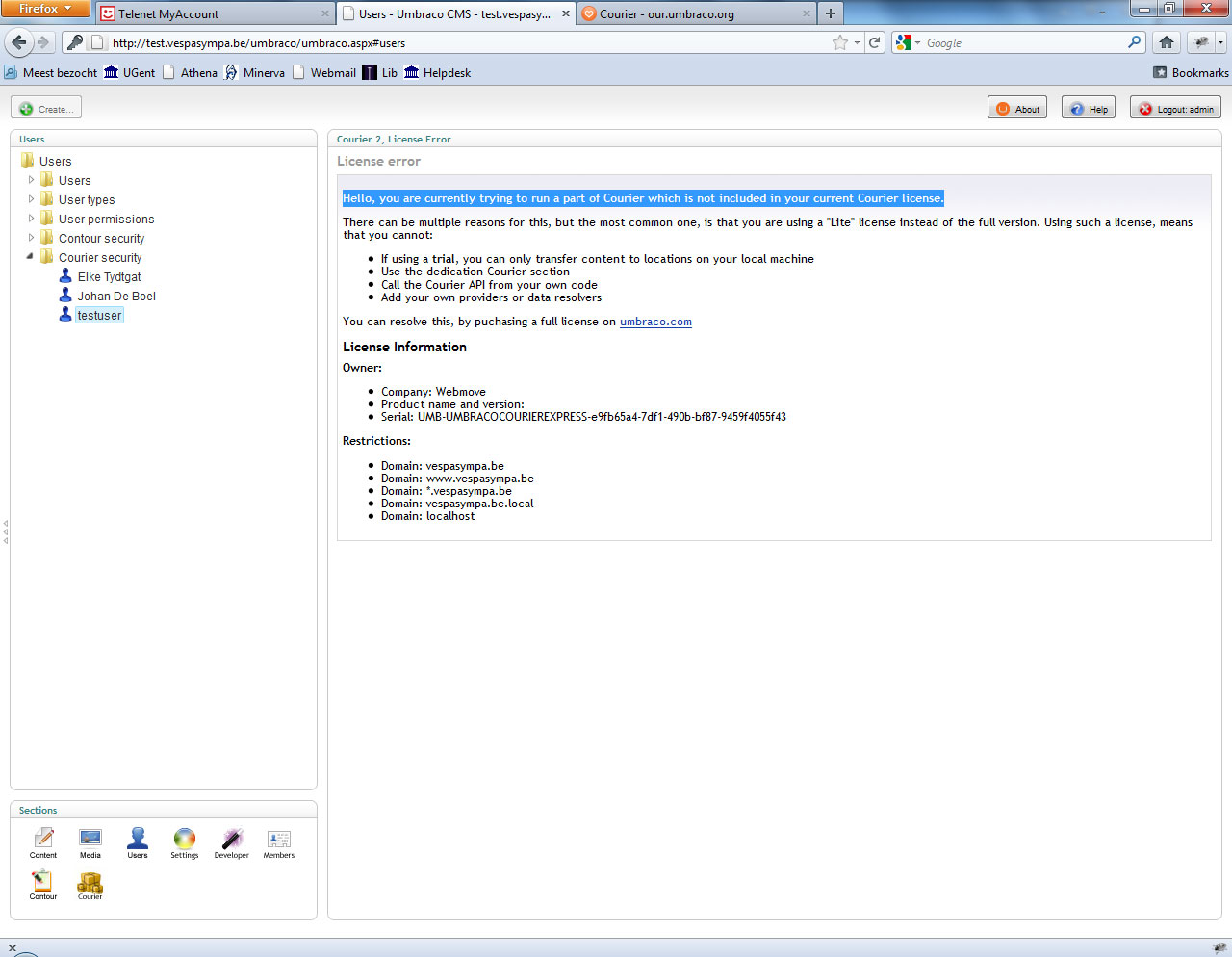Click the User types tree label

[x=87, y=199]
